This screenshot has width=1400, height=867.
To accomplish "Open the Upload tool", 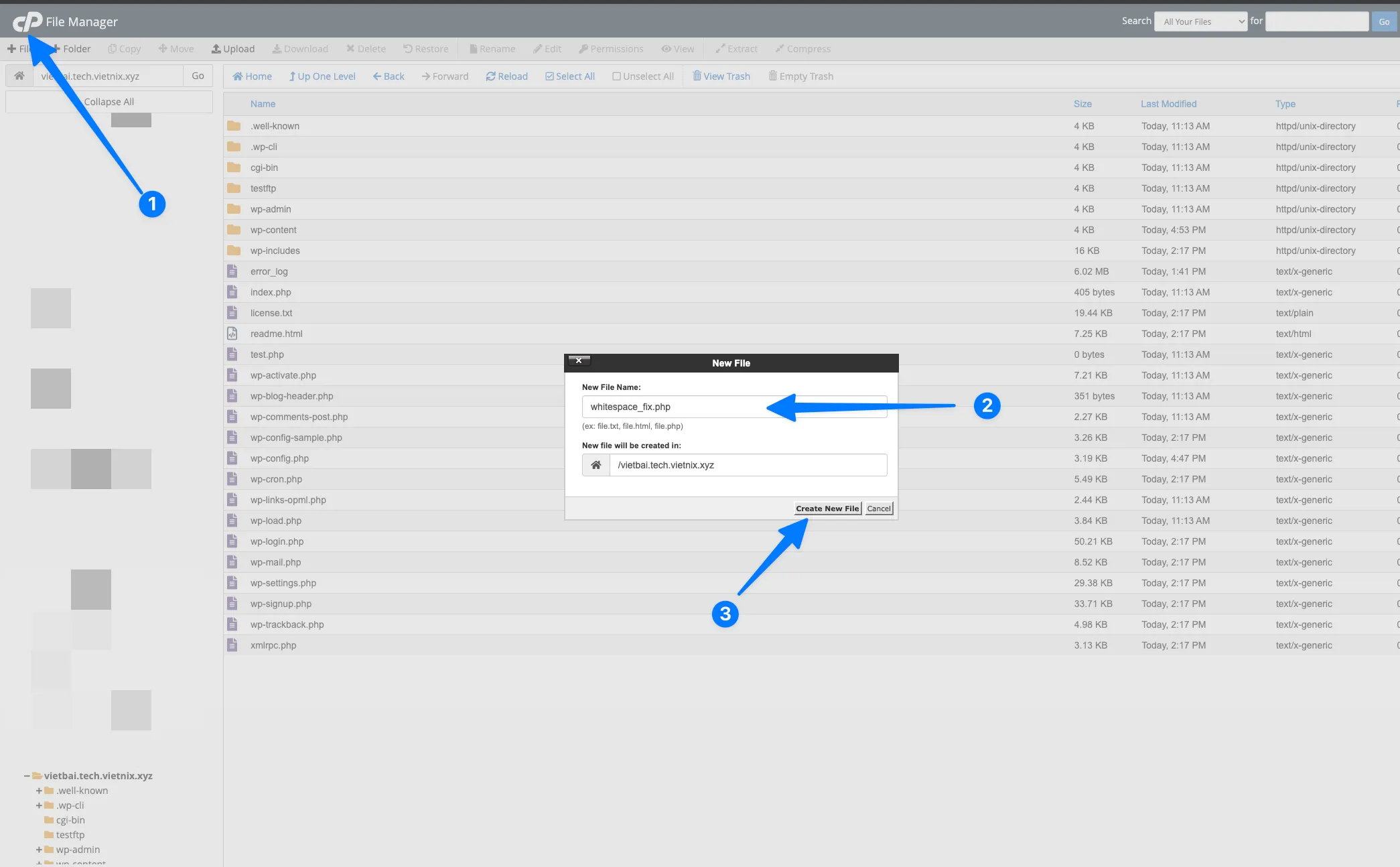I will pos(233,48).
